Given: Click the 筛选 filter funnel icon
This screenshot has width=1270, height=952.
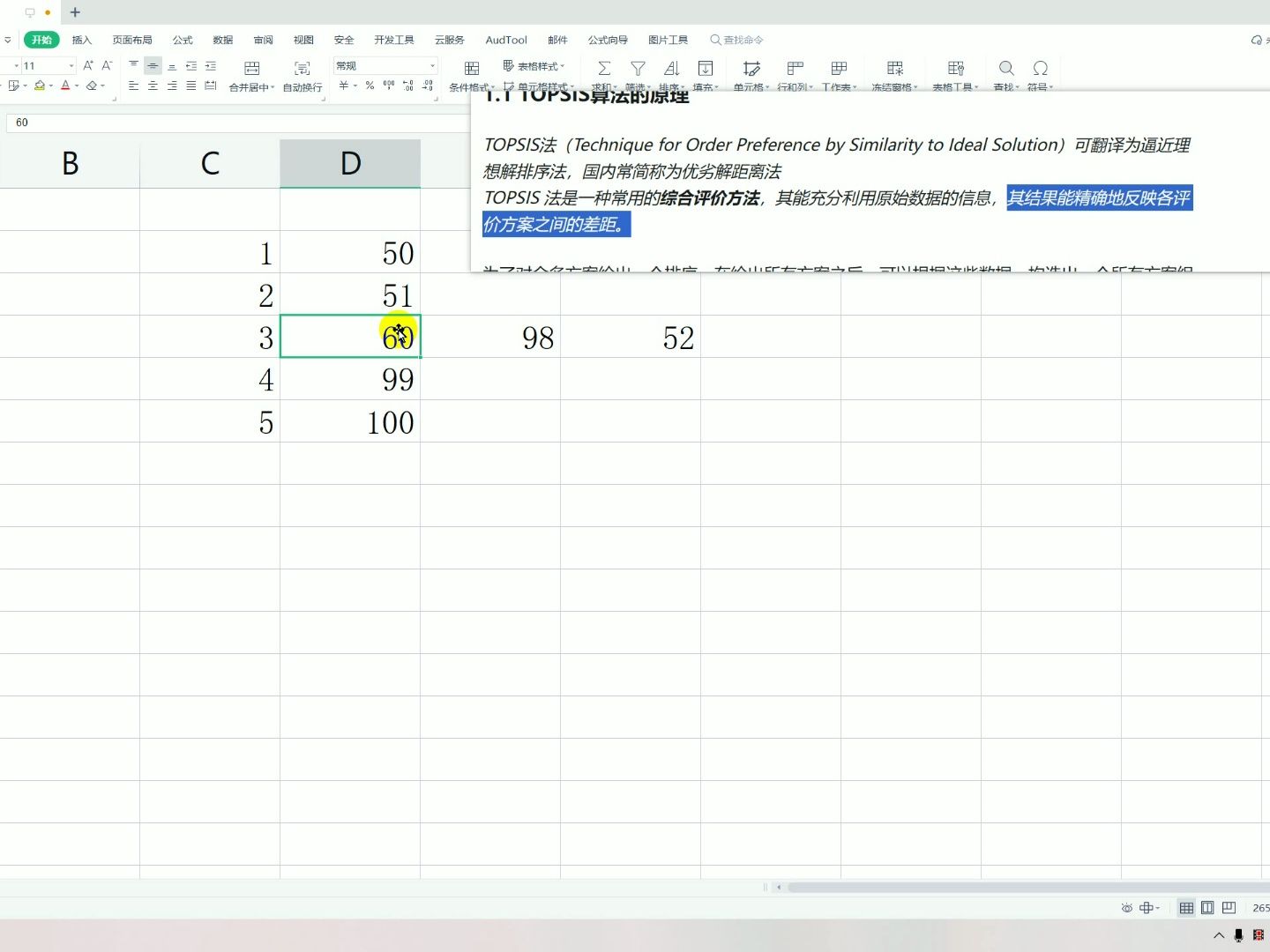Looking at the screenshot, I should pyautogui.click(x=638, y=68).
